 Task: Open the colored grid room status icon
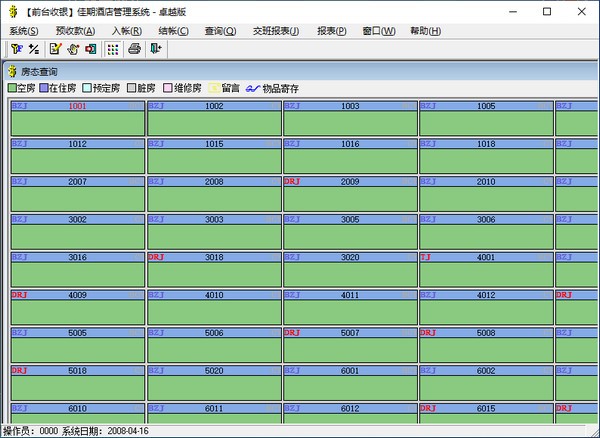click(113, 49)
